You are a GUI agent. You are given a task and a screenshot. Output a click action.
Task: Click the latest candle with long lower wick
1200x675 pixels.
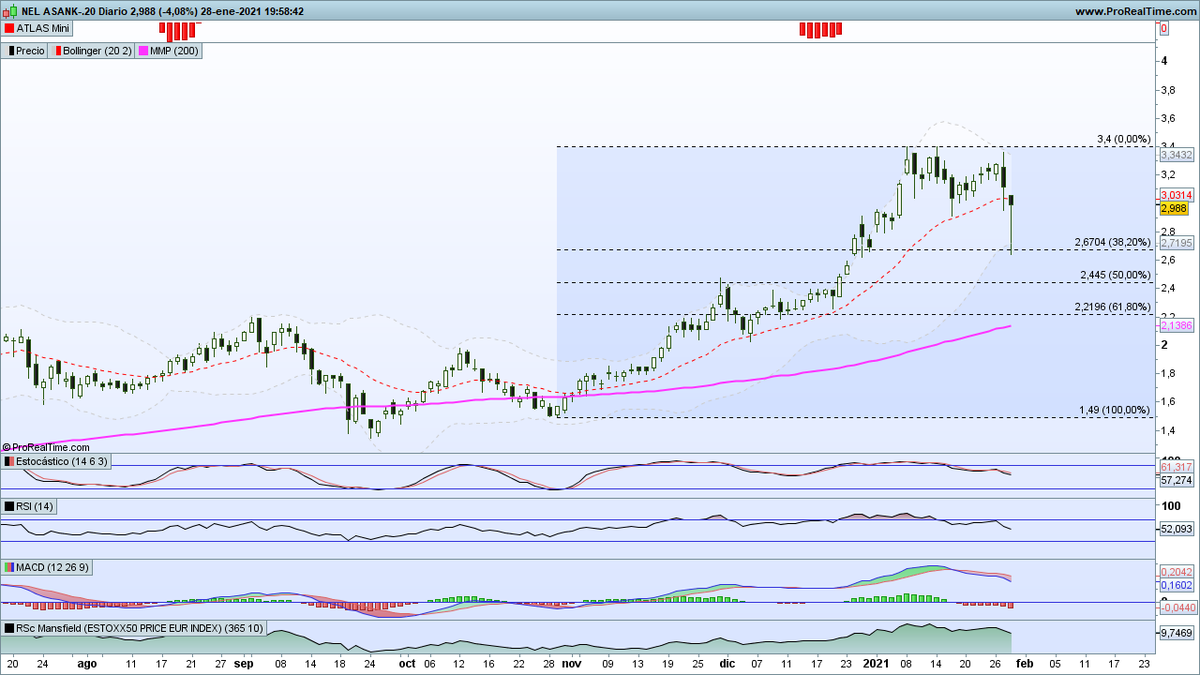[x=1012, y=224]
